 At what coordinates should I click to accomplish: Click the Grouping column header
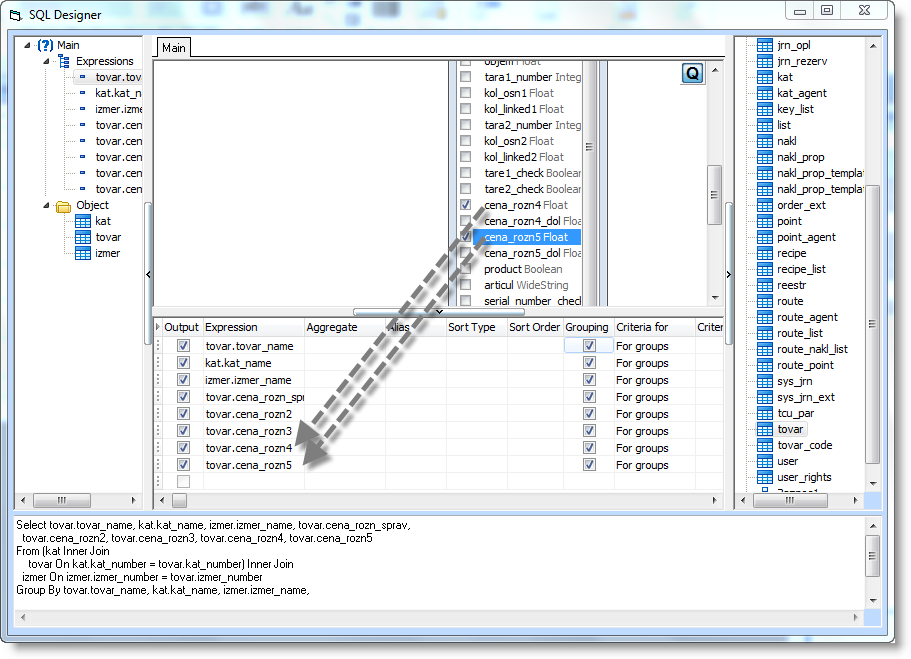(589, 327)
